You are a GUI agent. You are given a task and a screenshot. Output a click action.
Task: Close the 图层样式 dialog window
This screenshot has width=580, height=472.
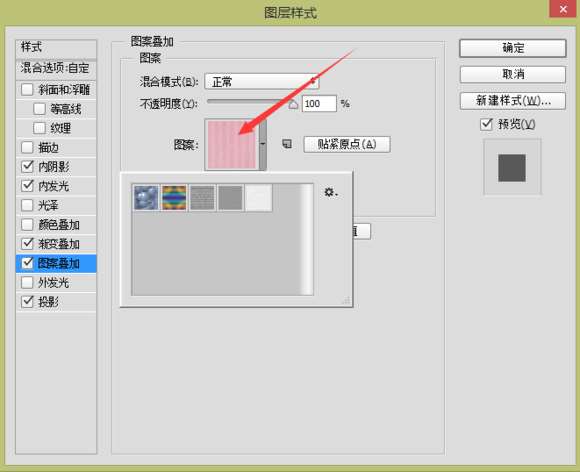tap(563, 9)
